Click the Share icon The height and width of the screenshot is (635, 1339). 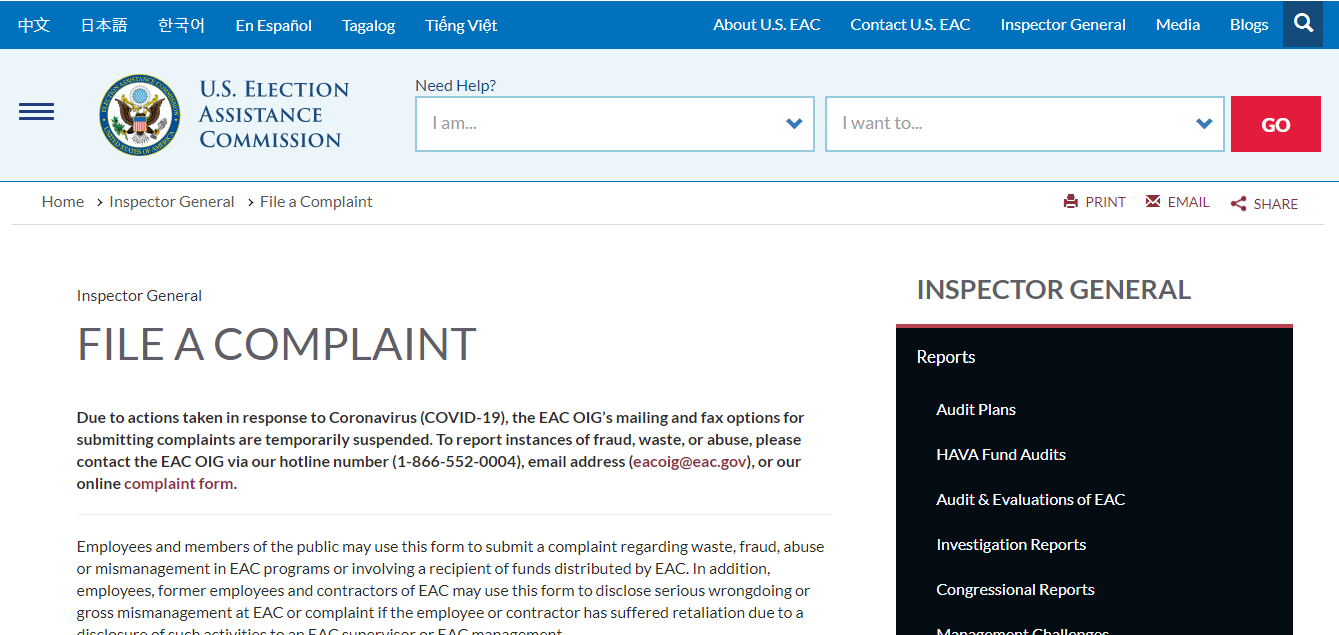coord(1238,204)
